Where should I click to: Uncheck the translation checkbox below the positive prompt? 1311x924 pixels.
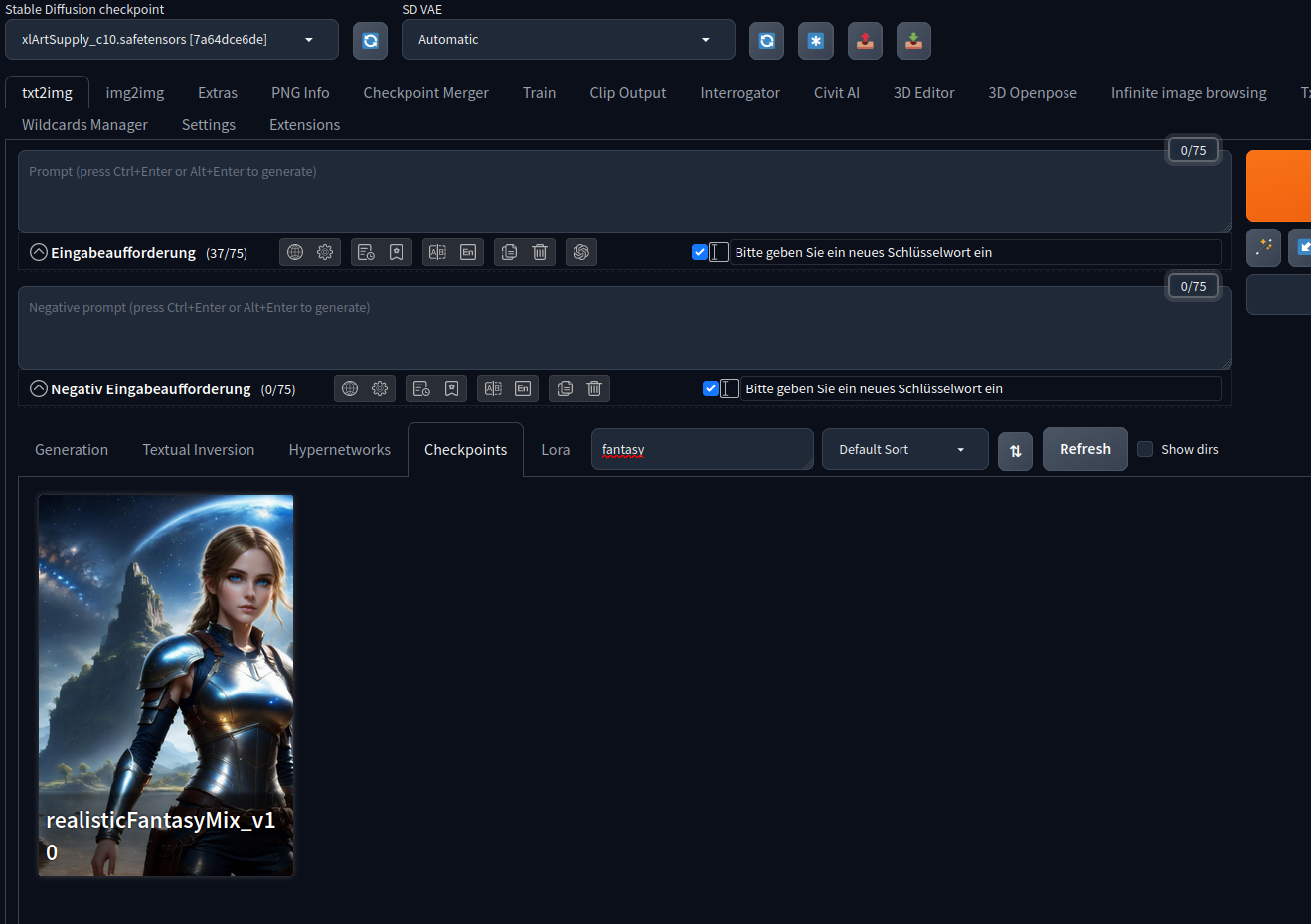pyautogui.click(x=700, y=252)
